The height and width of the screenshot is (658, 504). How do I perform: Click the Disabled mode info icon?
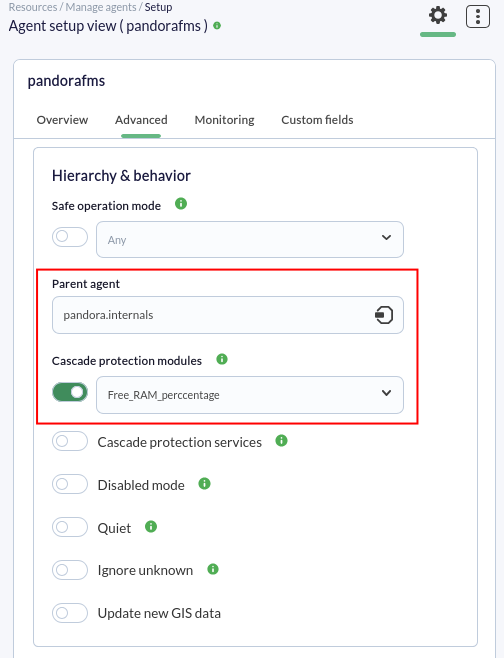pos(204,484)
